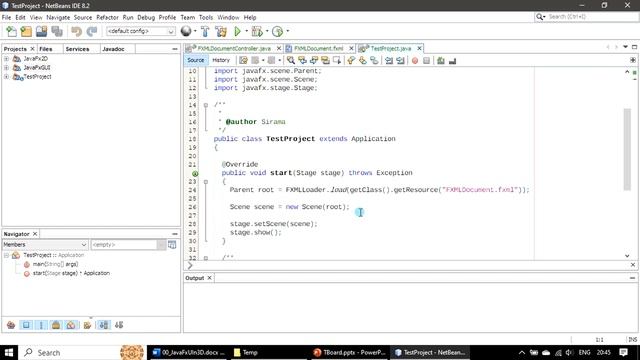Open the Run Project dropdown arrow
The width and height of the screenshot is (640, 360).
(x=247, y=31)
